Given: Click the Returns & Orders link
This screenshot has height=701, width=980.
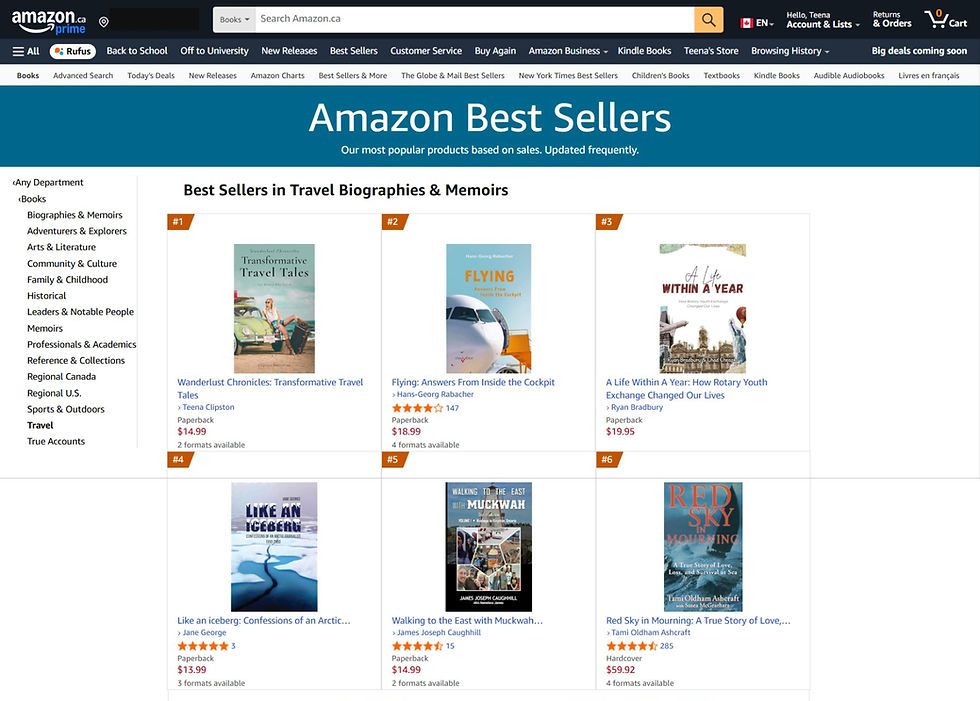Looking at the screenshot, I should [x=891, y=20].
